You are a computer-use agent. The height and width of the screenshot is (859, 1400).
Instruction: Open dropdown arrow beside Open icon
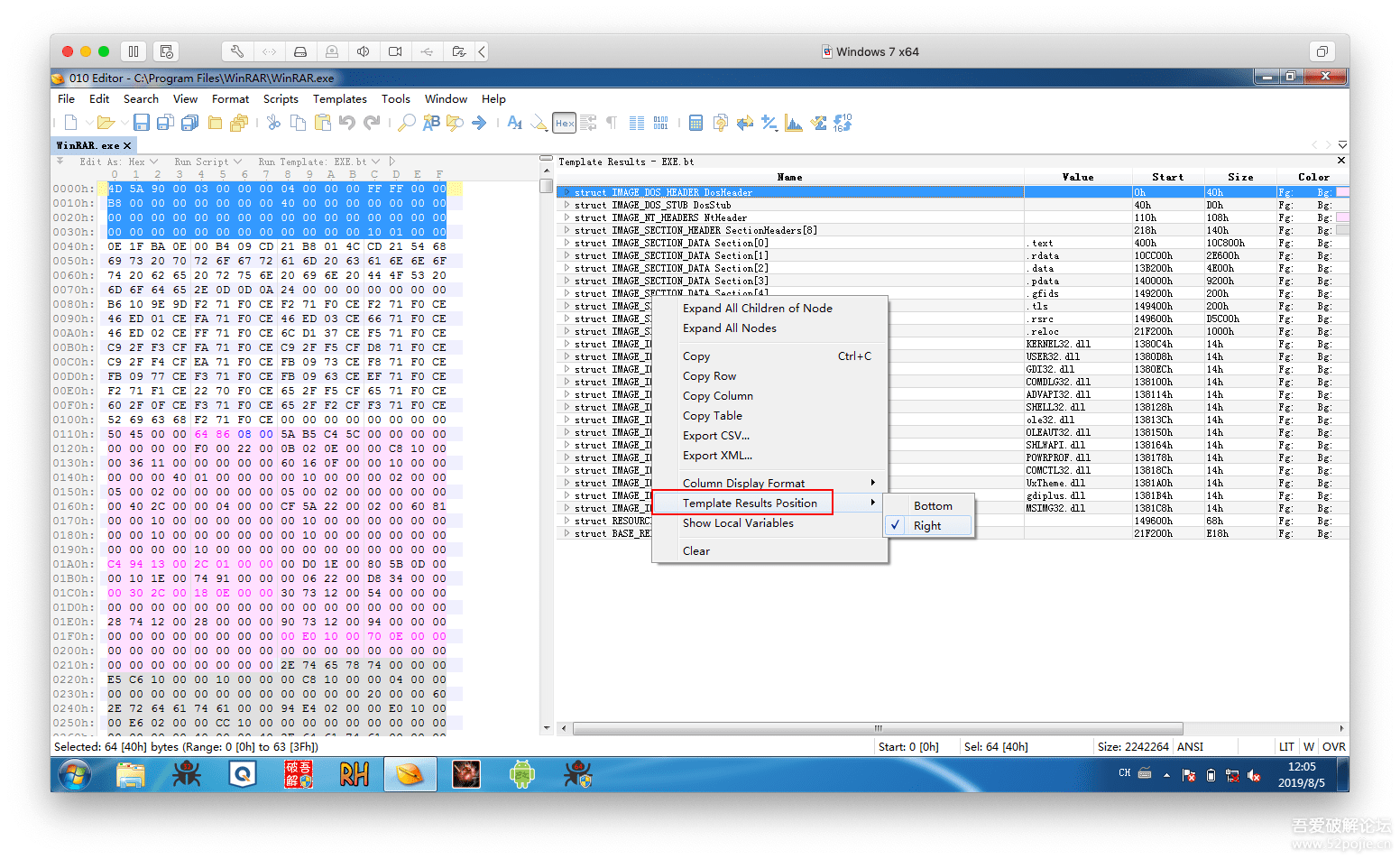pos(124,123)
